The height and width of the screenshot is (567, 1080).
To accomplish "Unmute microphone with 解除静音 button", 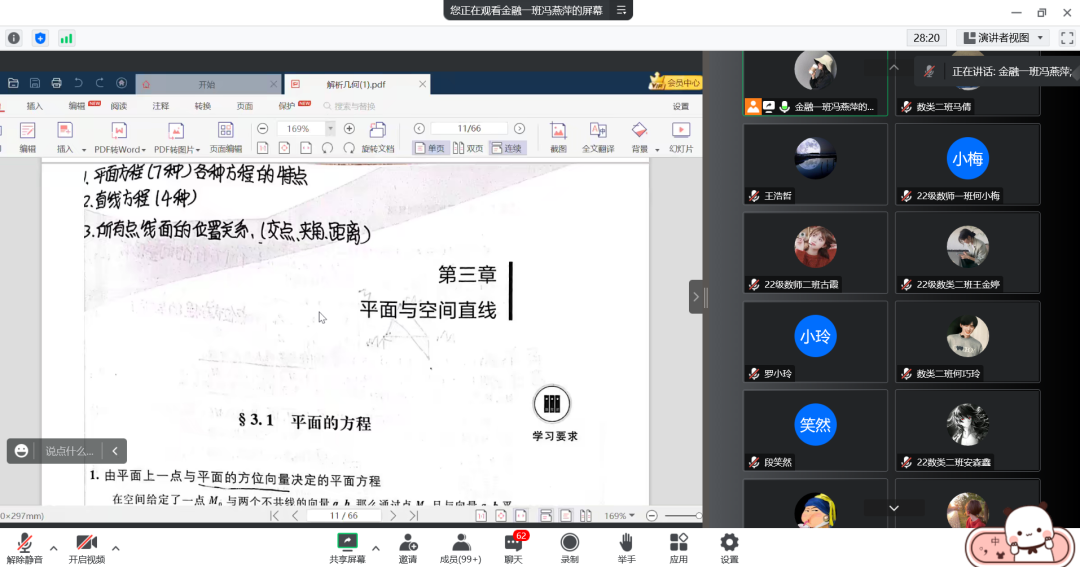I will click(24, 543).
